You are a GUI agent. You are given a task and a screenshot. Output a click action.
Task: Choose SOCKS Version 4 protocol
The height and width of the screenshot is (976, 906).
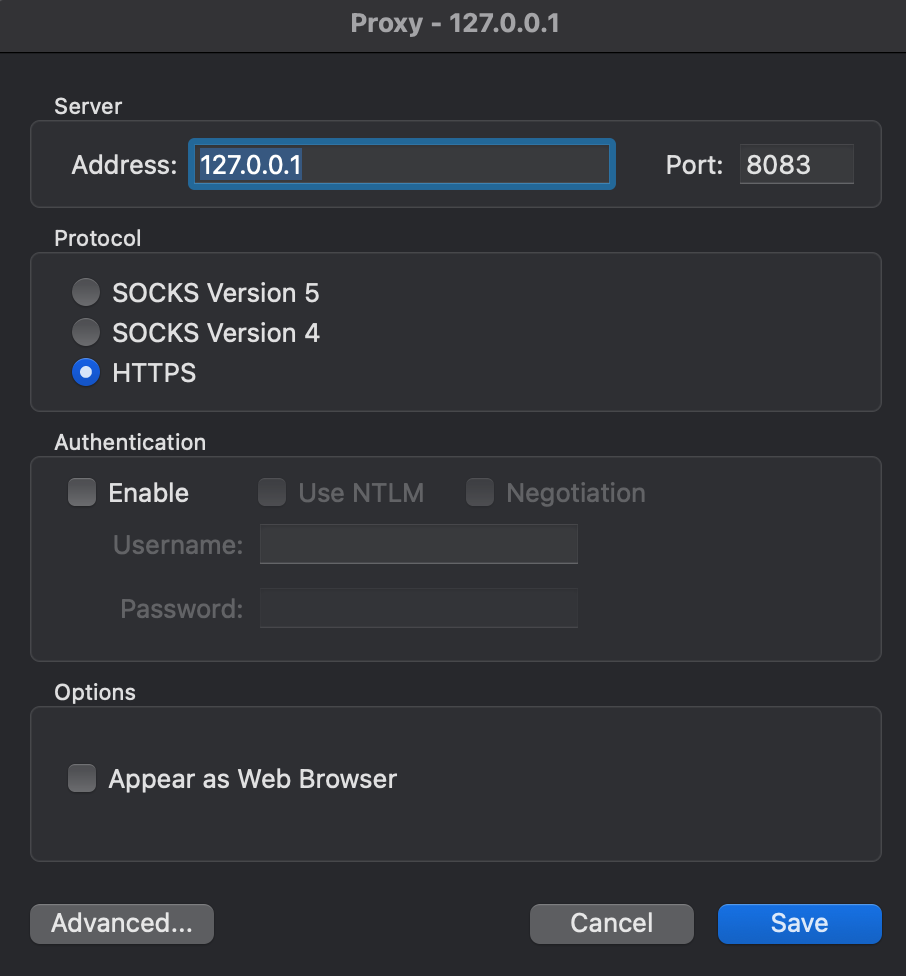(x=87, y=332)
